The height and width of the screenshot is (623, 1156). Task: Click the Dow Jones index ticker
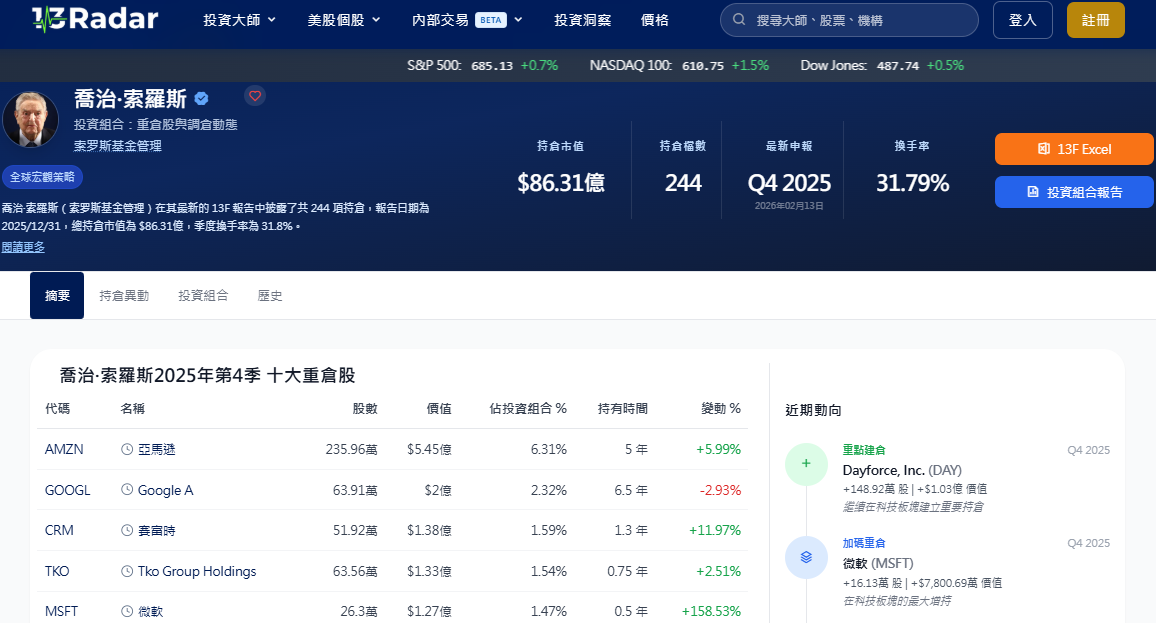tap(882, 66)
